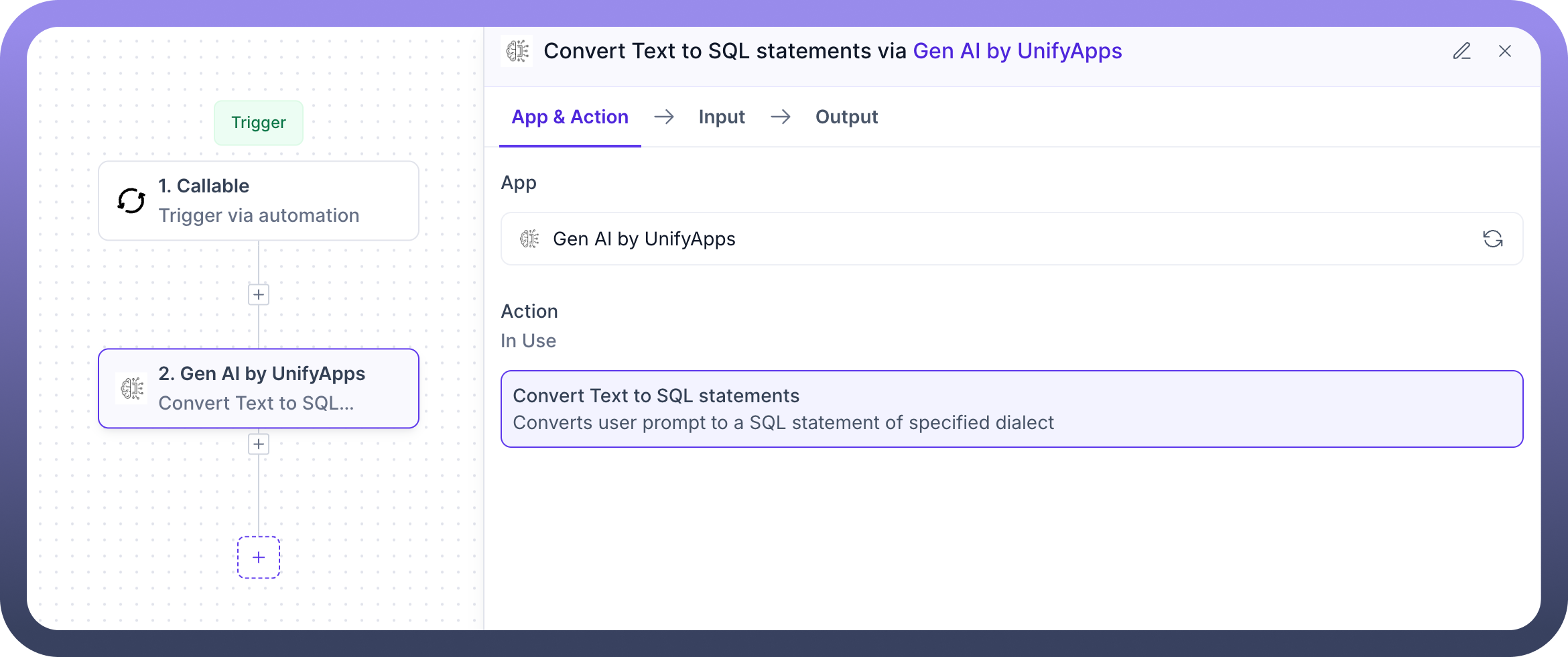Screen dimensions: 1568x657
Task: Switch to the Input tab
Action: coord(721,117)
